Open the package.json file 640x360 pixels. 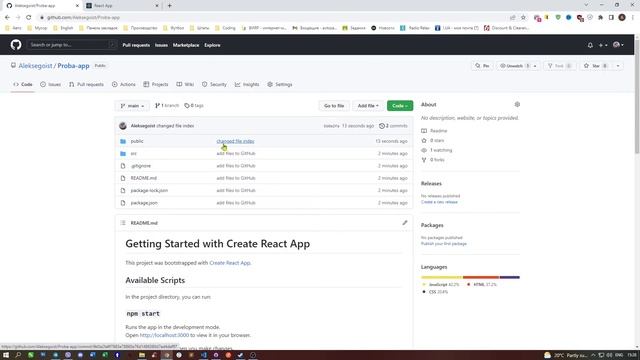[x=144, y=202]
